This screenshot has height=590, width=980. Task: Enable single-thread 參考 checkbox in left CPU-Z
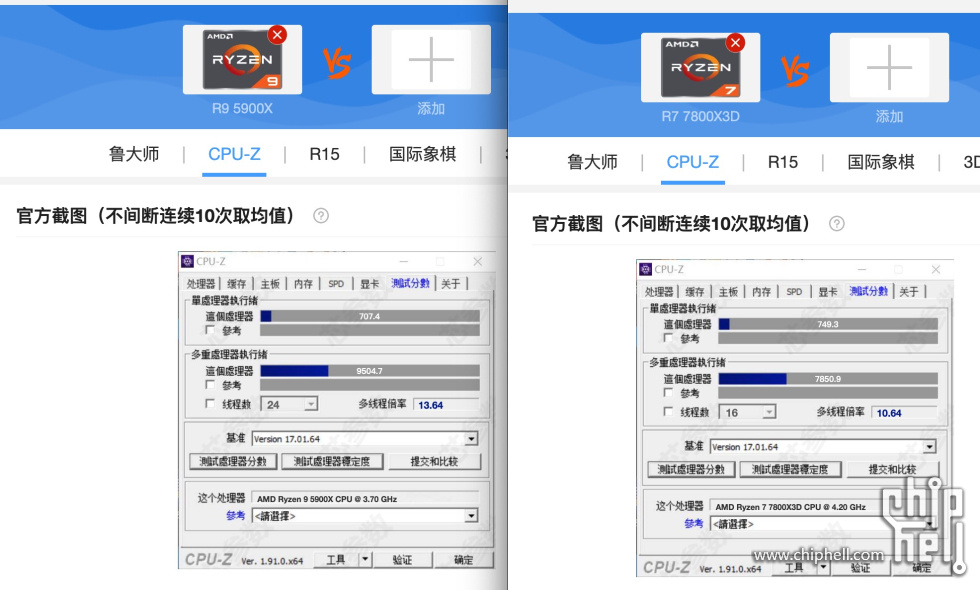pyautogui.click(x=210, y=329)
